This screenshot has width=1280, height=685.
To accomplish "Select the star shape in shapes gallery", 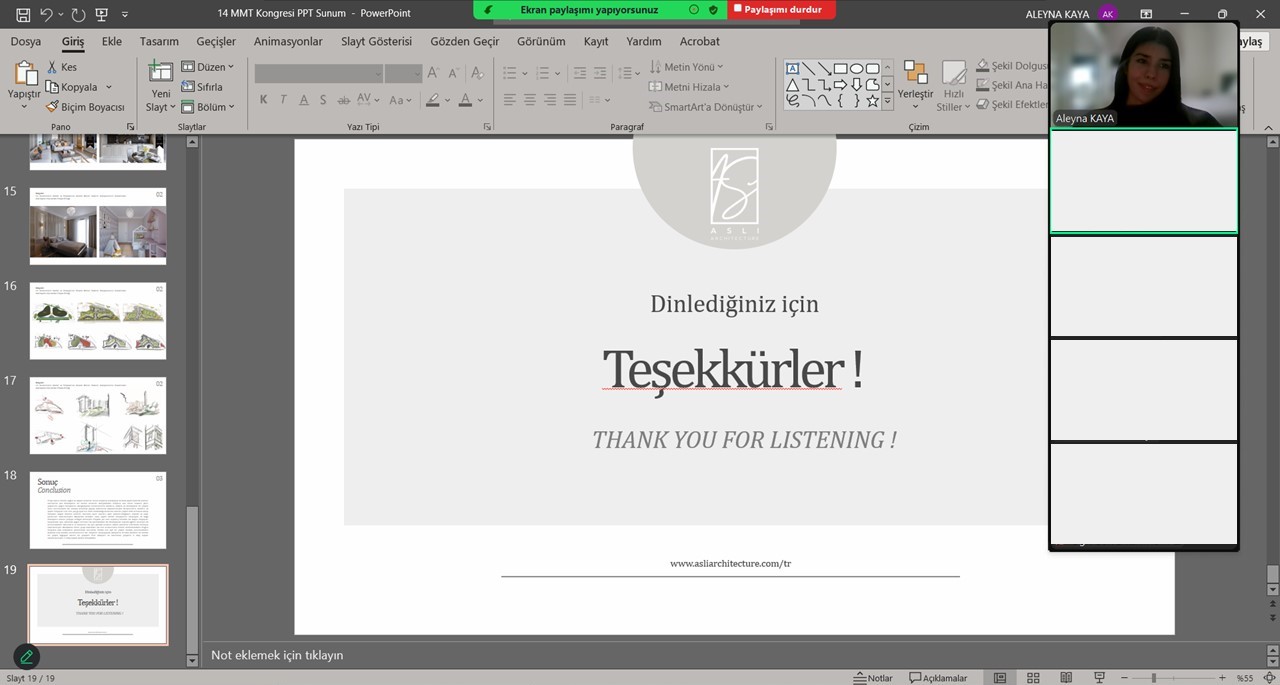I will tap(873, 101).
